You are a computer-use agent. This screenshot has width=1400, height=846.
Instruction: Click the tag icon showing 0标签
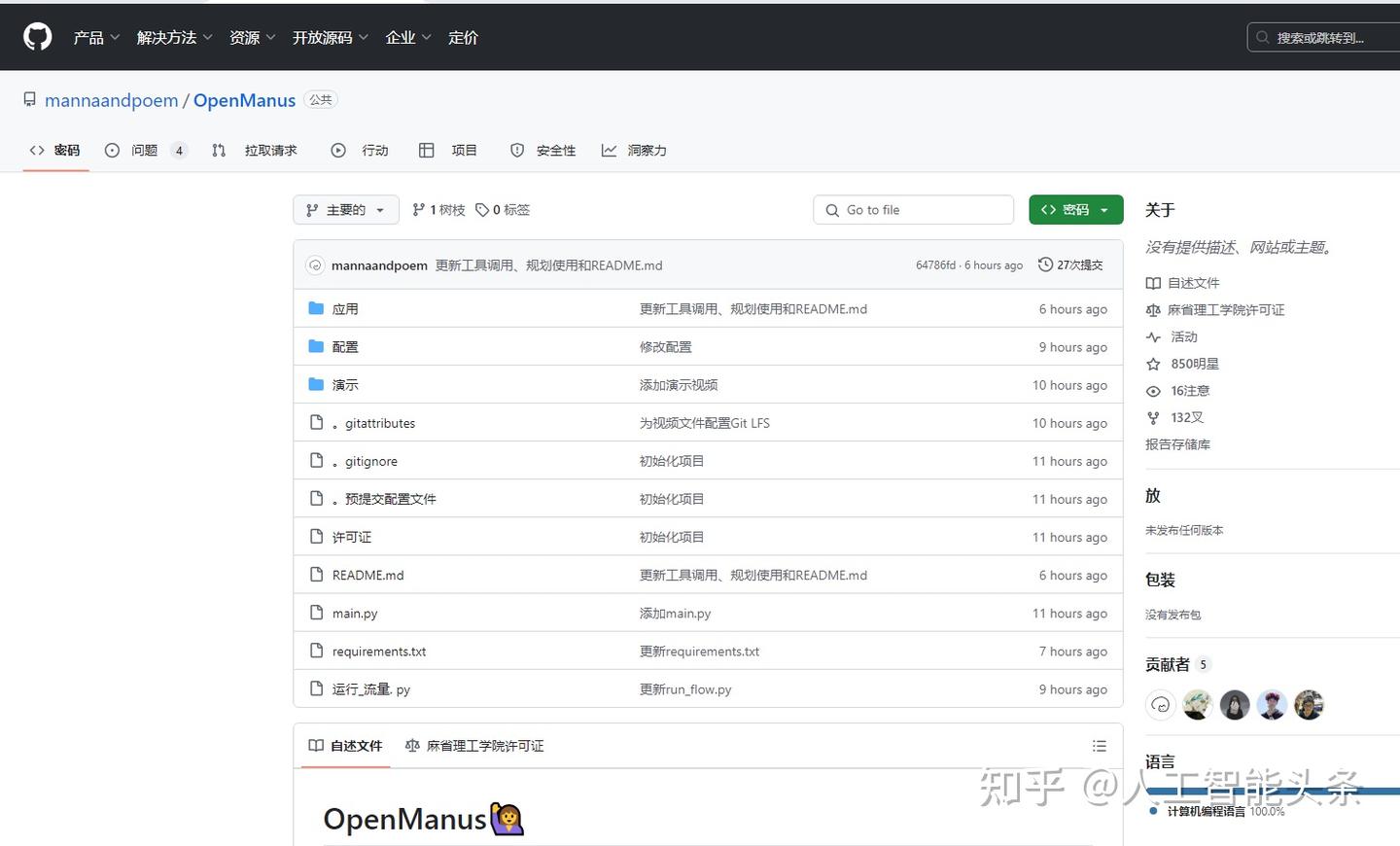coord(483,209)
